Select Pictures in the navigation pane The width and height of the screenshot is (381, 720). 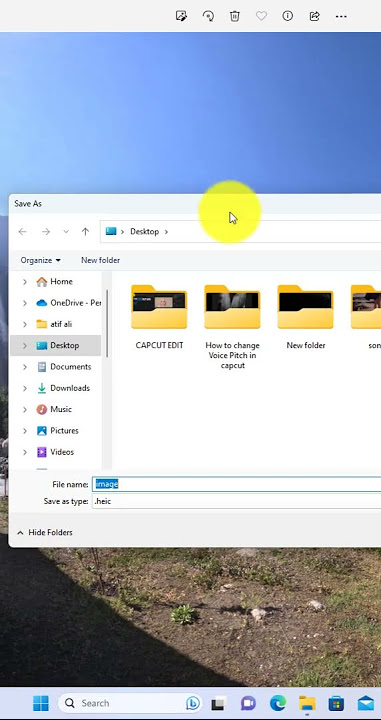[x=58, y=431]
